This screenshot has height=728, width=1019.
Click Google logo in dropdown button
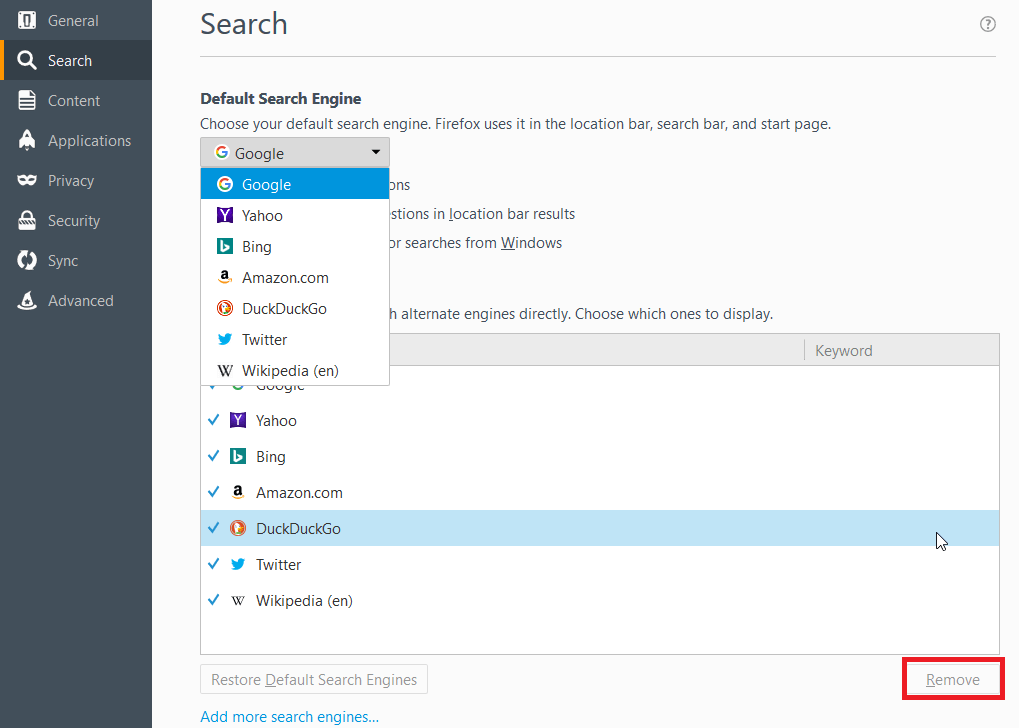[x=222, y=152]
